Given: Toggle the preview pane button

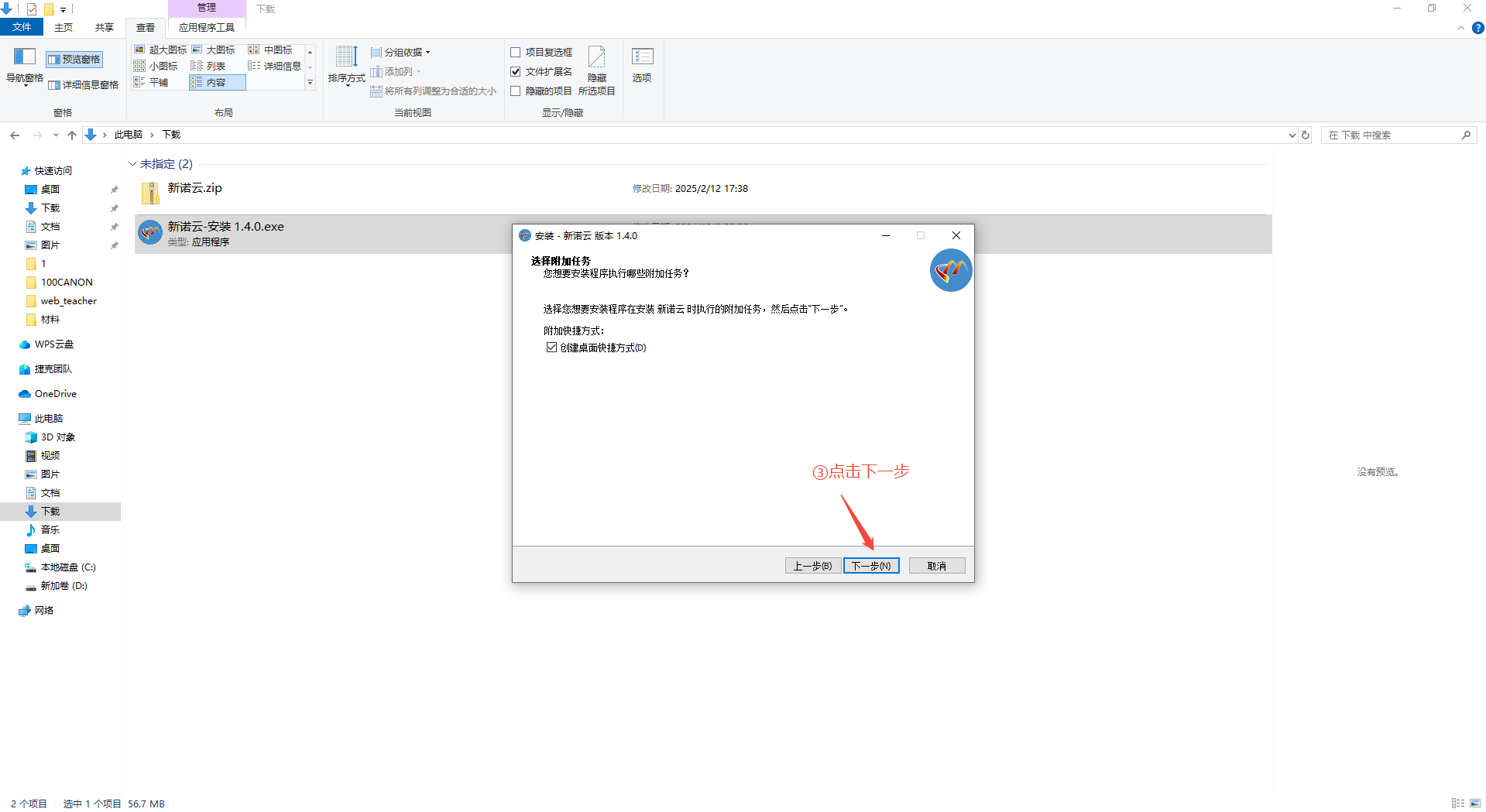Looking at the screenshot, I should coord(74,60).
